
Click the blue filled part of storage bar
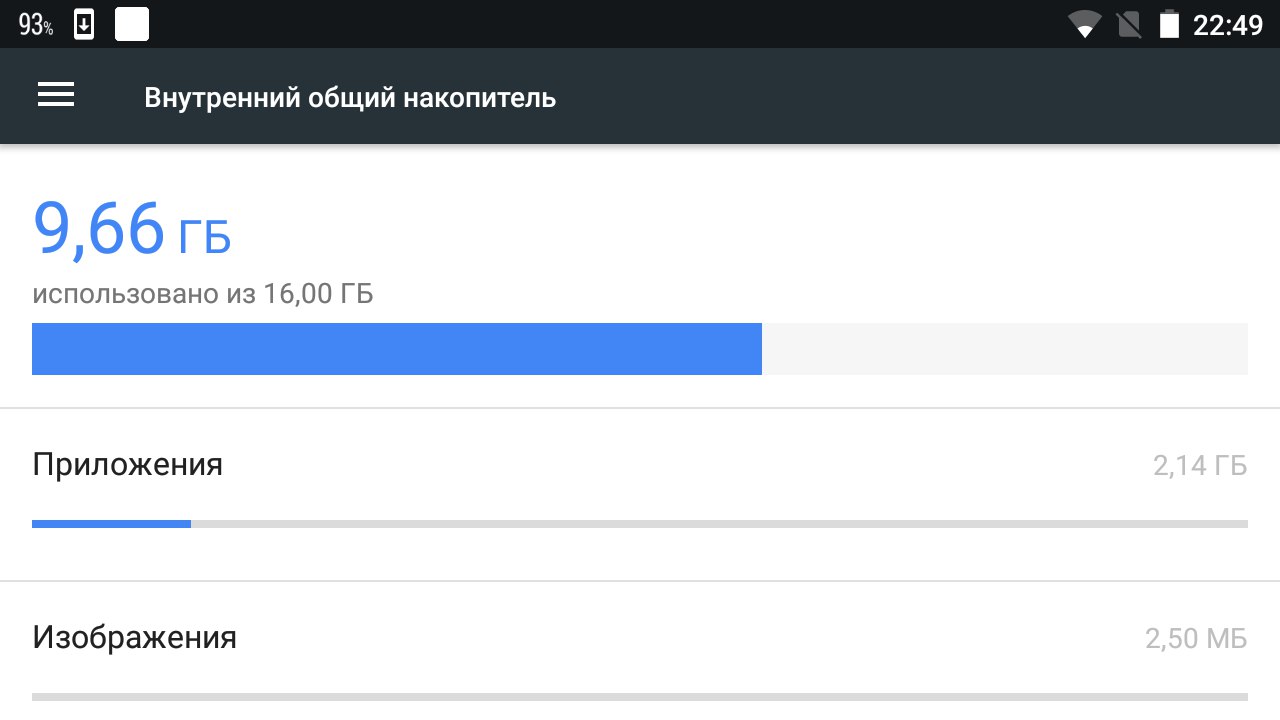pos(396,349)
